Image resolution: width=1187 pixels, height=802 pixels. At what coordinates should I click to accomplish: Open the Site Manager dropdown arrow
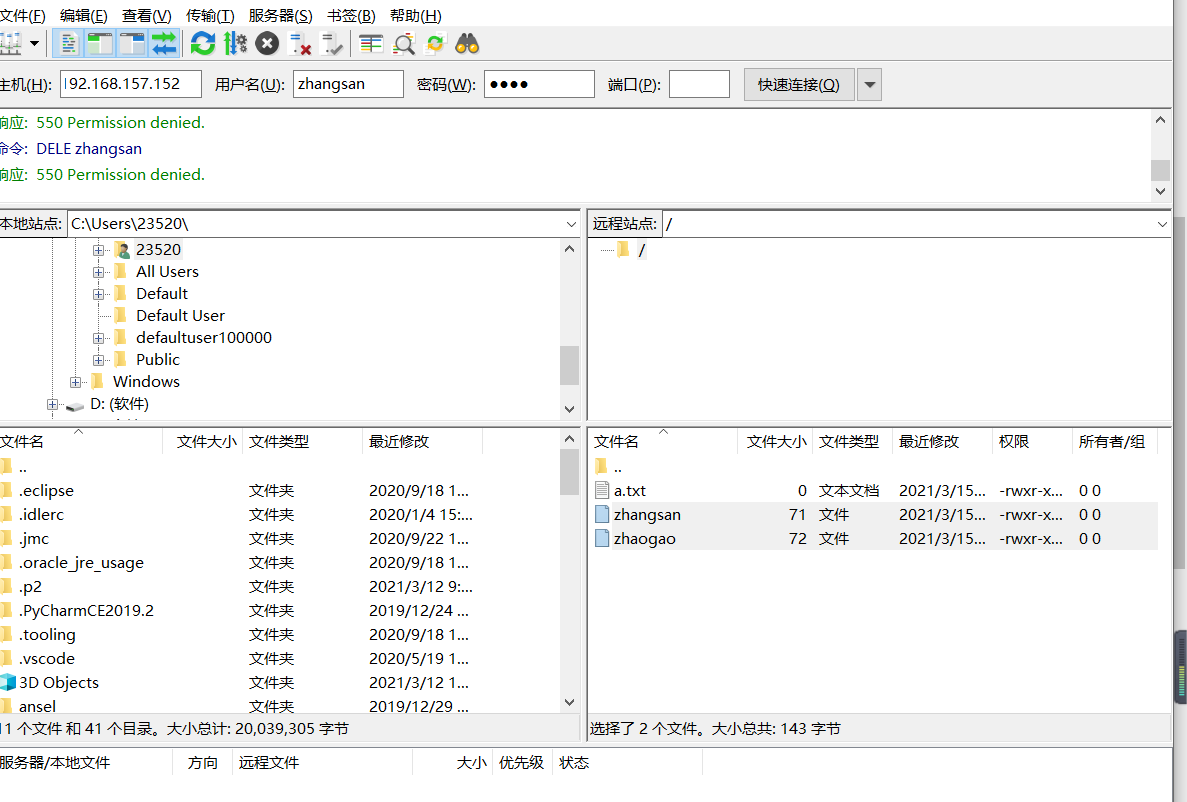[x=35, y=44]
